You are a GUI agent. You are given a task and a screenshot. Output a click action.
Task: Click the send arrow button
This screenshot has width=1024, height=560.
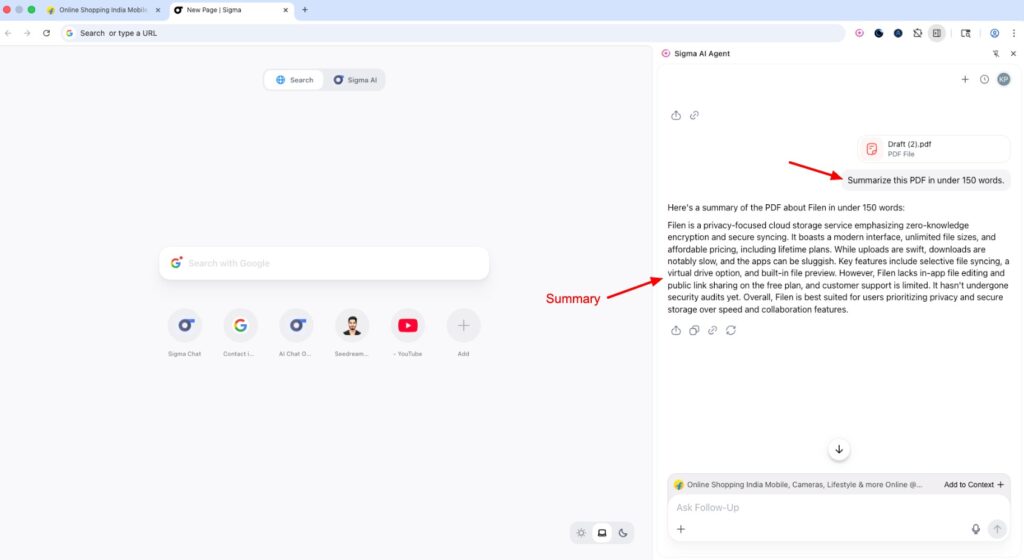click(x=997, y=529)
